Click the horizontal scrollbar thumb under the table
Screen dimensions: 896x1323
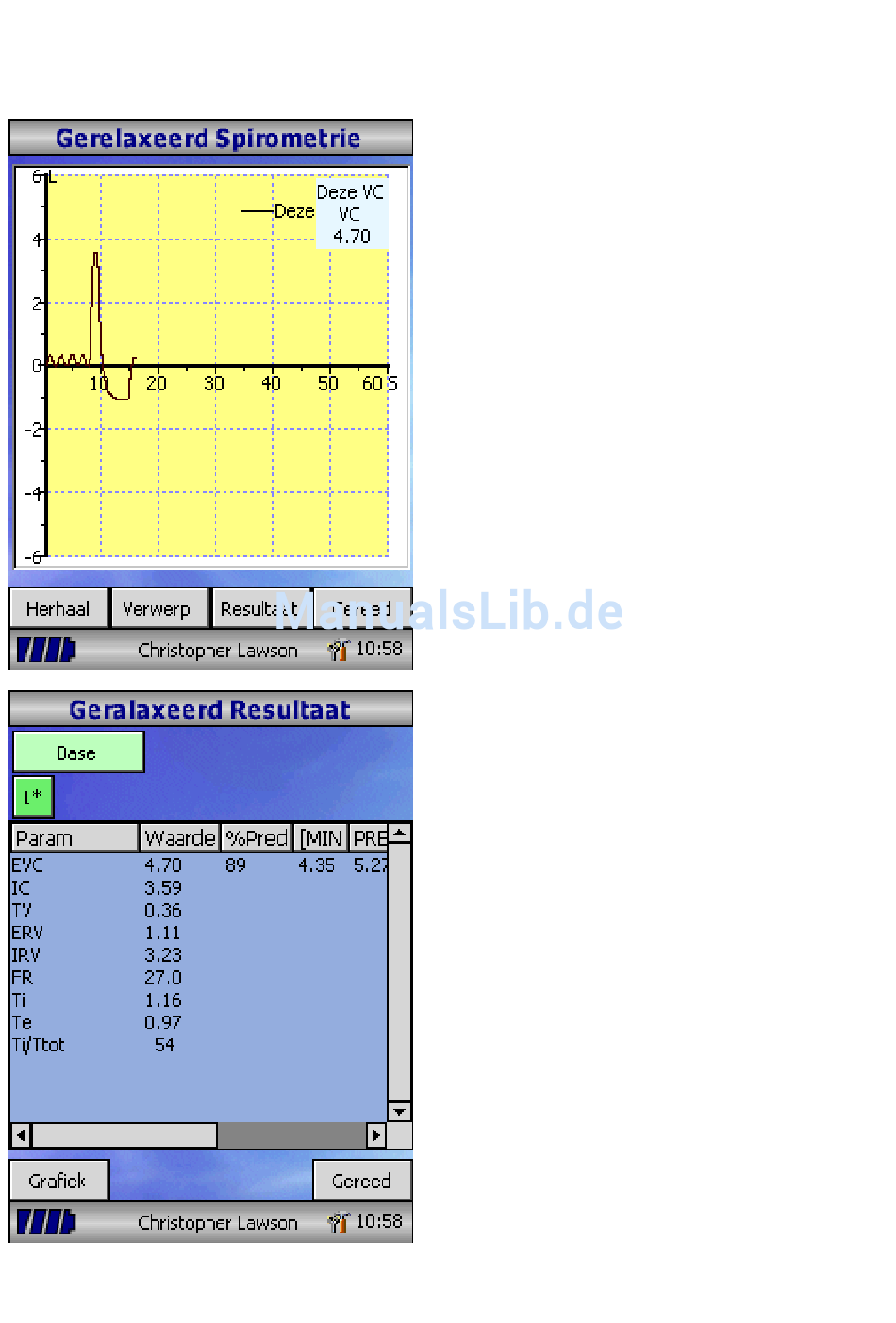coord(124,1135)
